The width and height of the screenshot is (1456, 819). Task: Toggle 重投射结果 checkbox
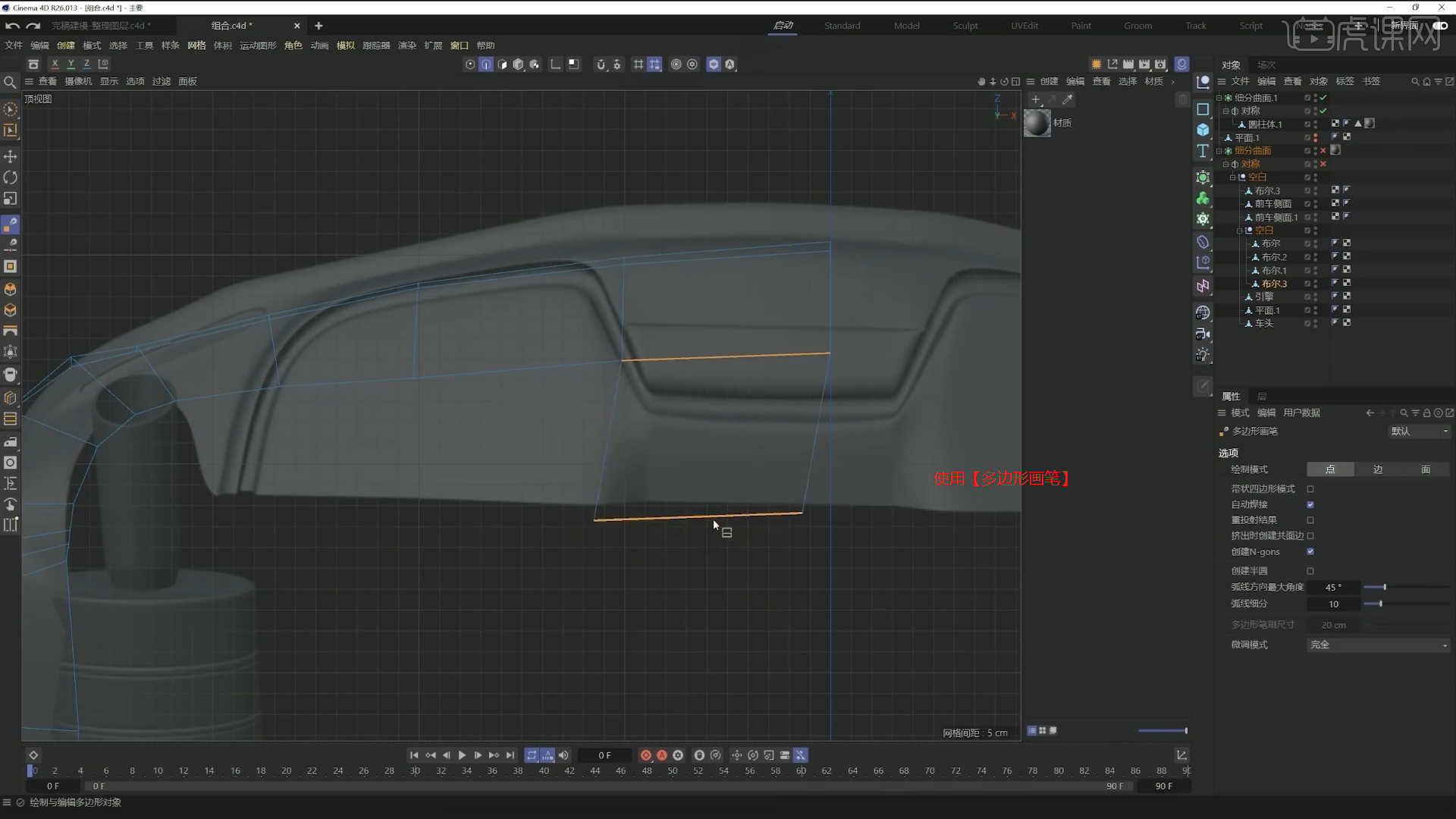1310,520
